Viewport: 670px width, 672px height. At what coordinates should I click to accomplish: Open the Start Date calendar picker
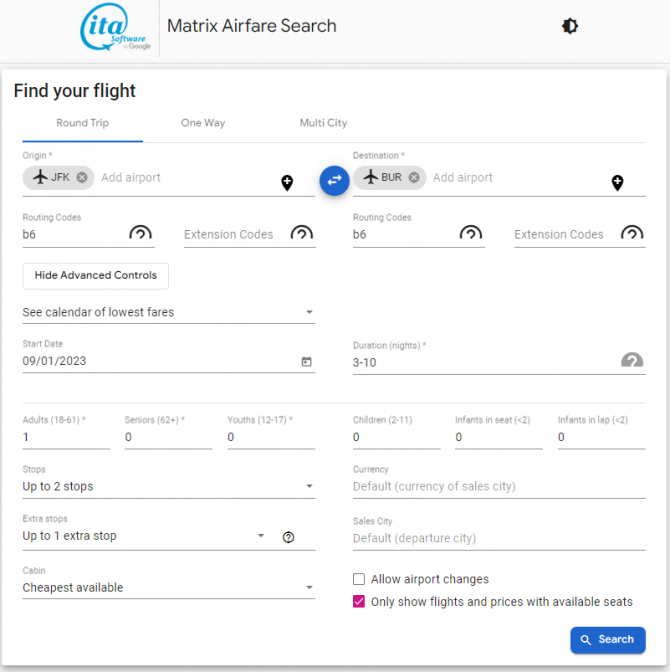point(306,362)
